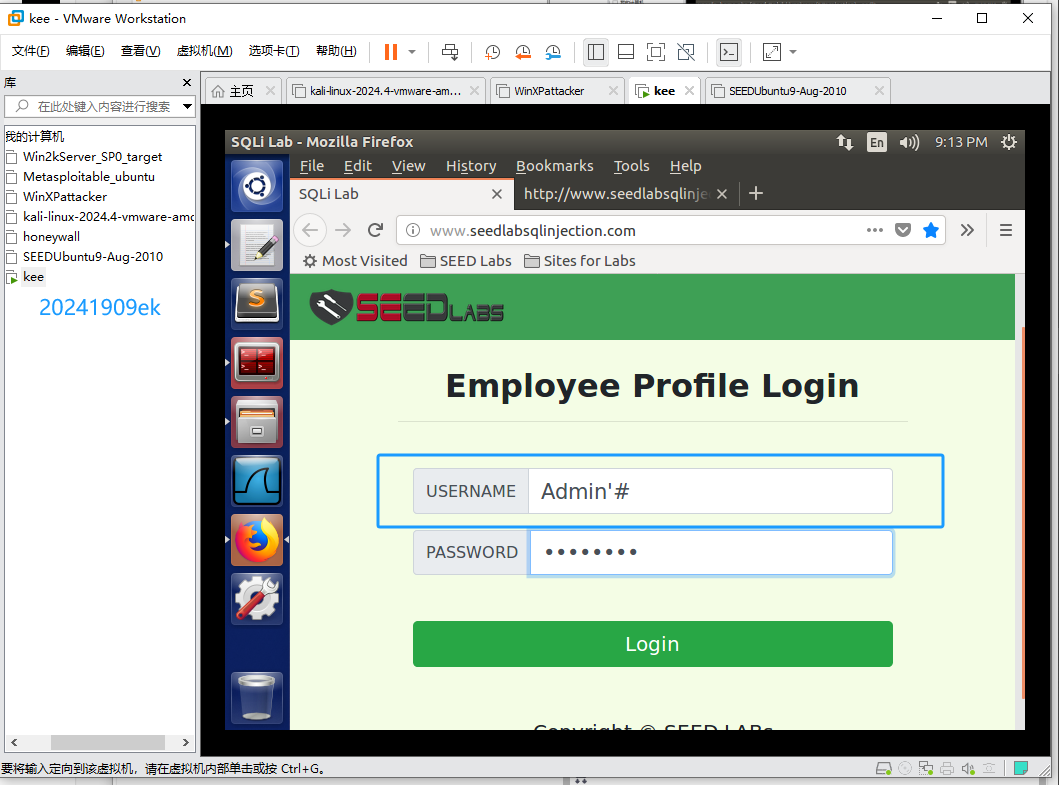Open the 查看(V) menu
The height and width of the screenshot is (785, 1059).
140,51
